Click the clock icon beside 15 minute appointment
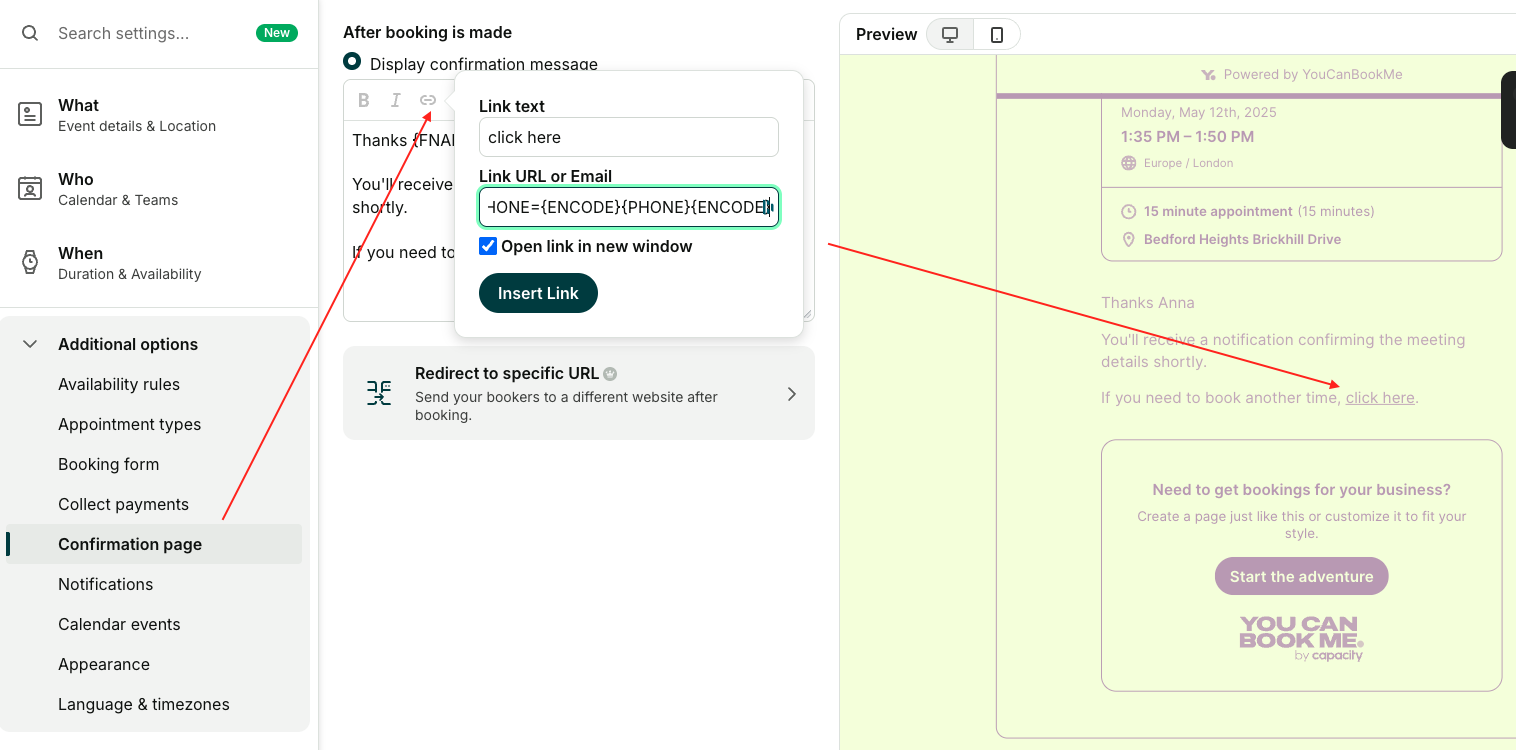 click(1129, 211)
